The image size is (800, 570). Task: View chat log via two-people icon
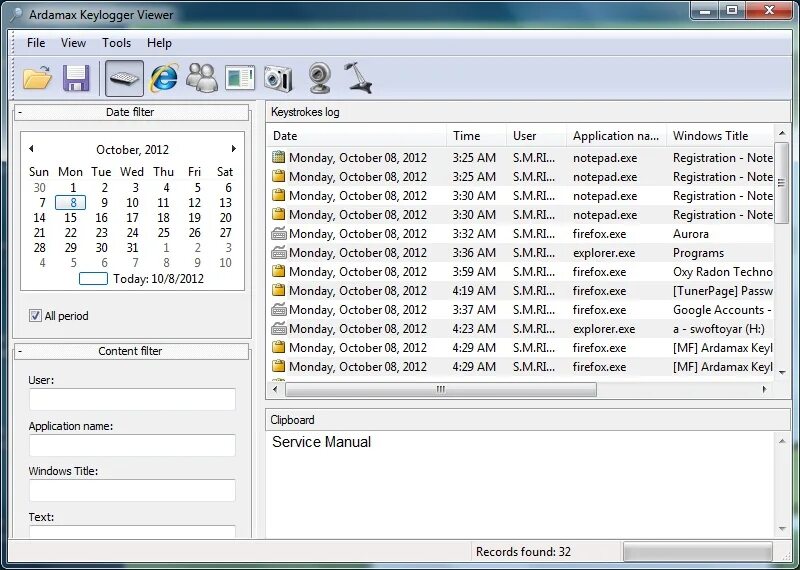(x=202, y=79)
